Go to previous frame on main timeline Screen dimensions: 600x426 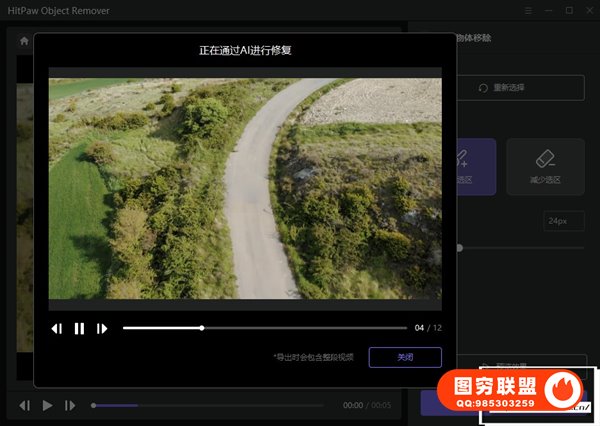click(24, 405)
